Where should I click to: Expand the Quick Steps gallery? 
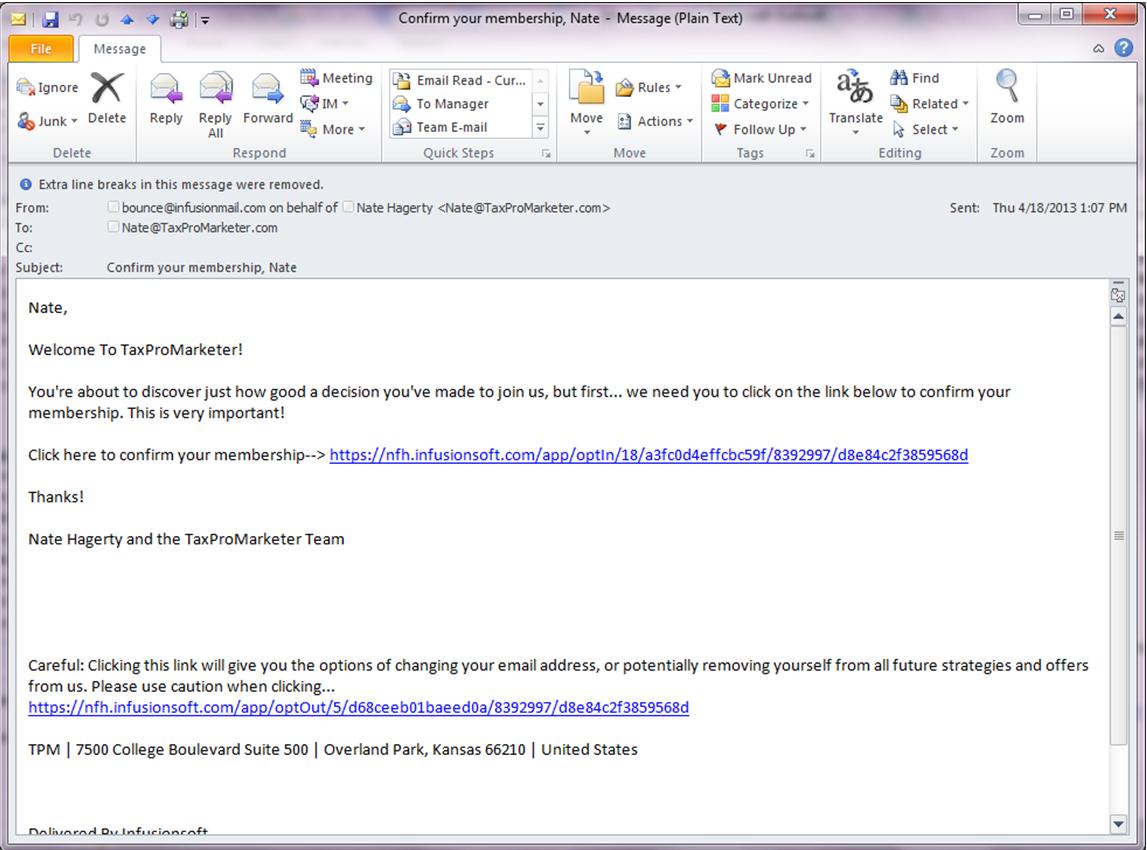(x=541, y=127)
